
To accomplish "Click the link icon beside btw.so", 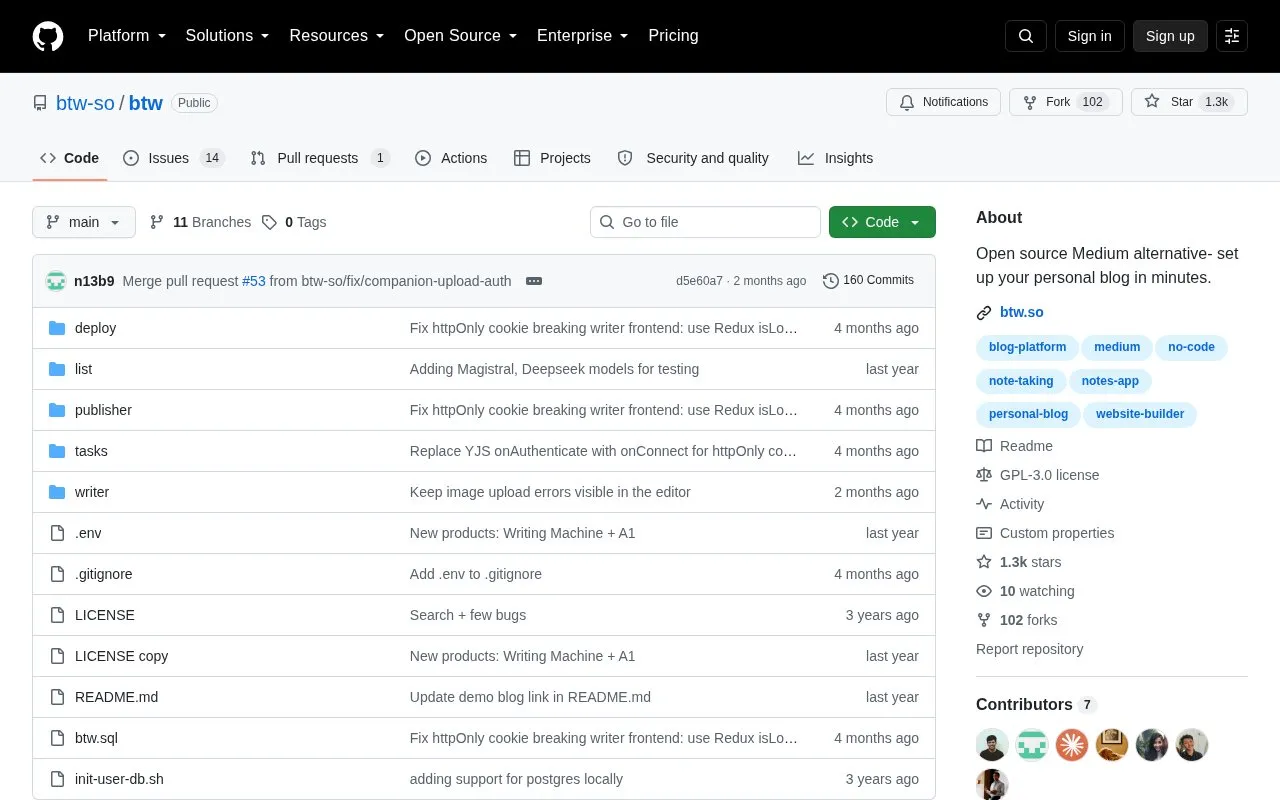I will click(x=984, y=313).
